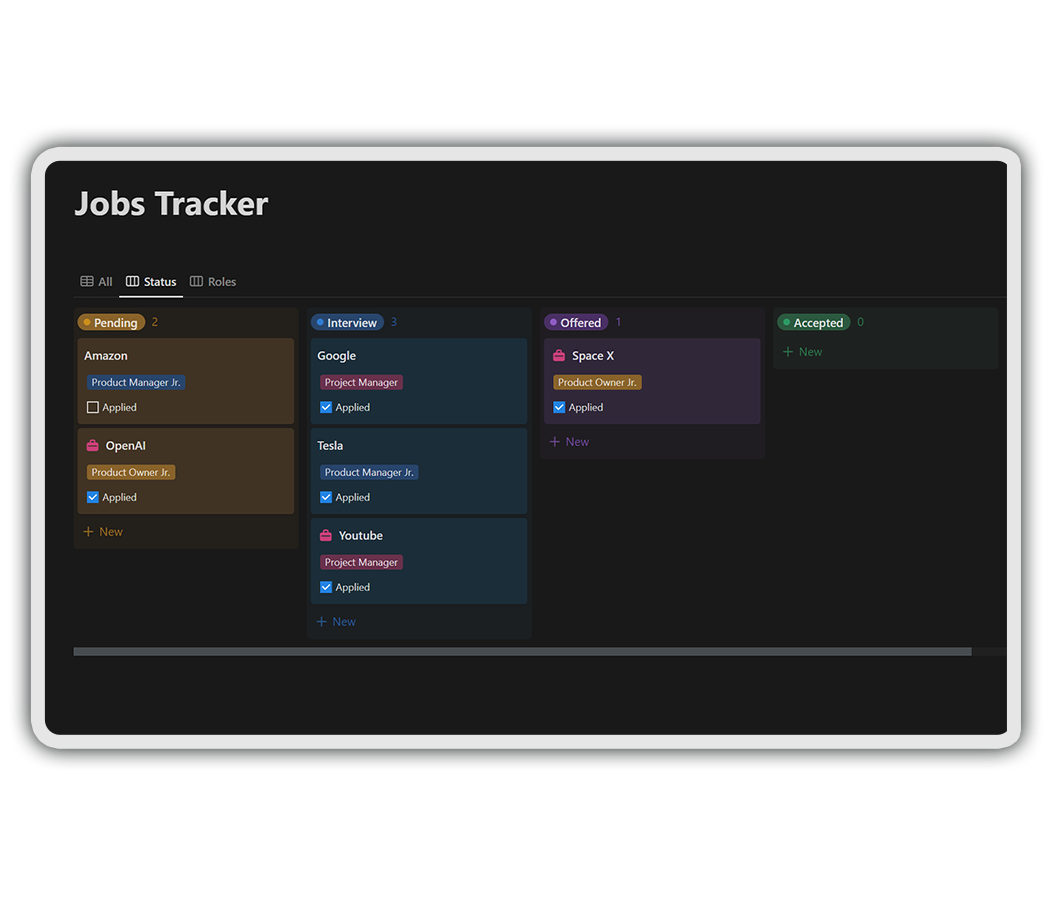Open the Space X card title
This screenshot has height=900, width=1050.
(593, 356)
